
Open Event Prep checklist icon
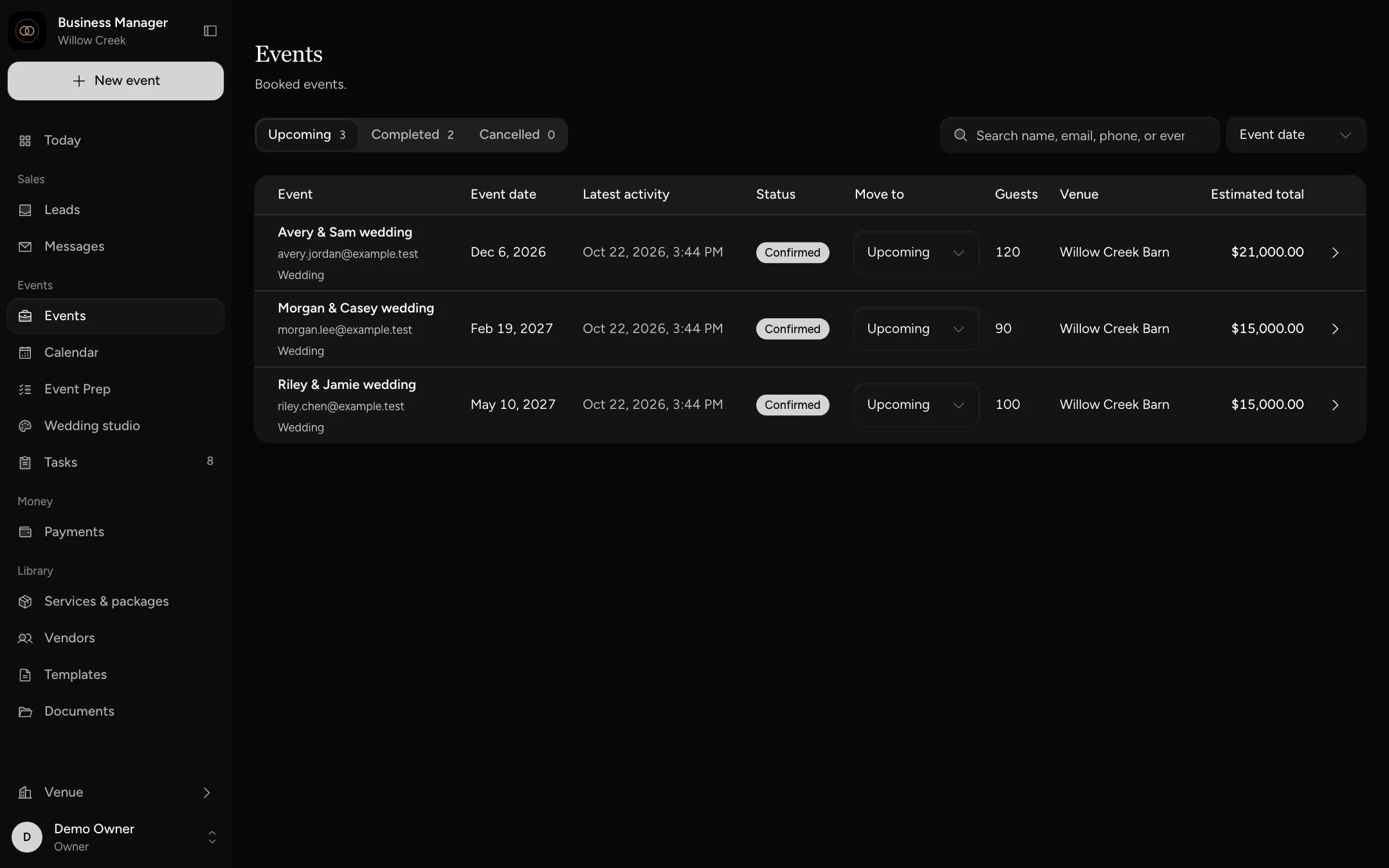(x=25, y=390)
